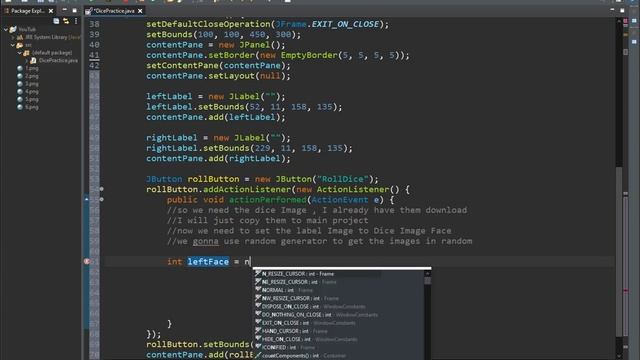Viewport: 640px width, 360px height.
Task: Click the default package icon
Action: point(27,53)
